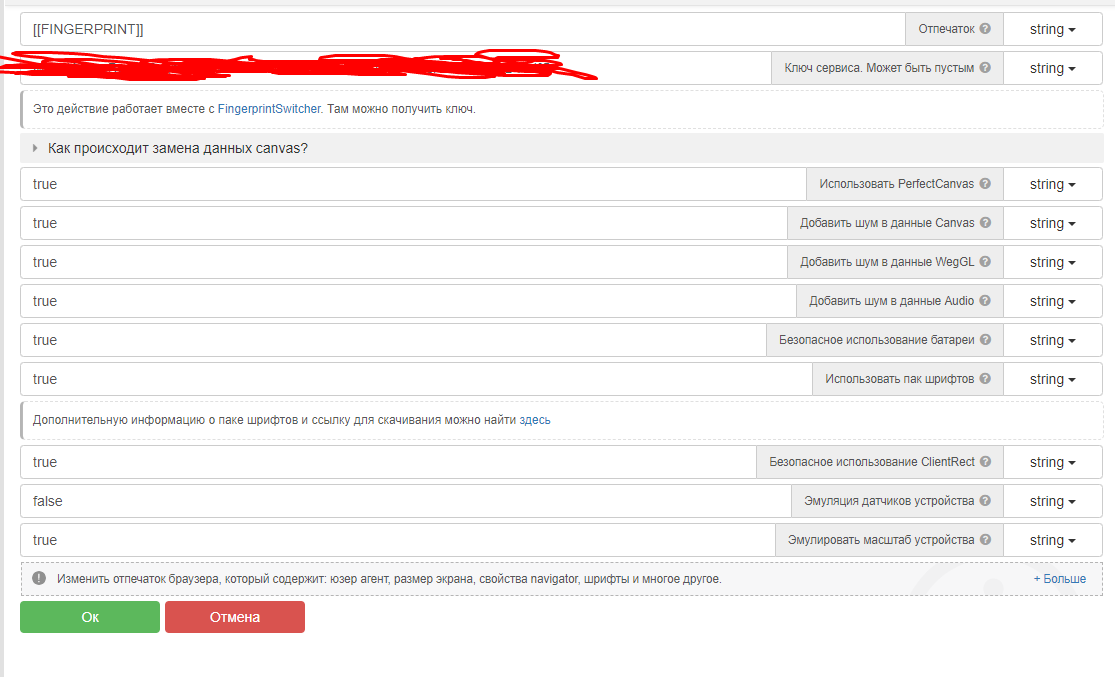
Task: Open string dropdown for Использовать пак шрифтов
Action: pos(1052,379)
